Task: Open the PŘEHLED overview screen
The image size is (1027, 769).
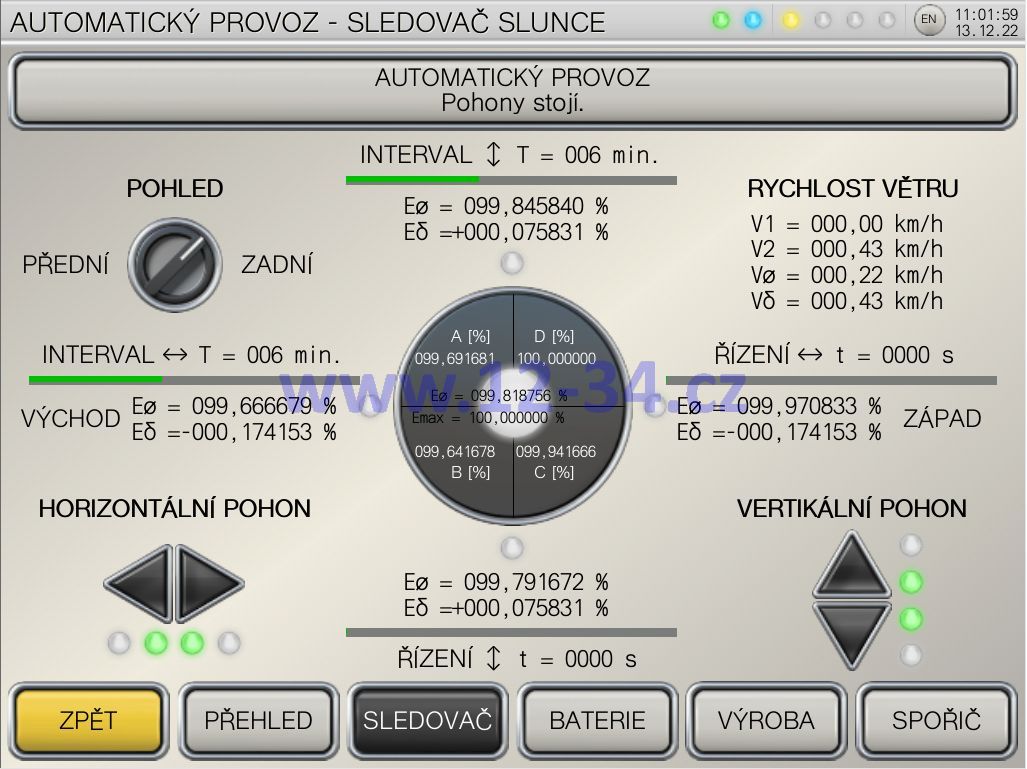Action: (258, 720)
